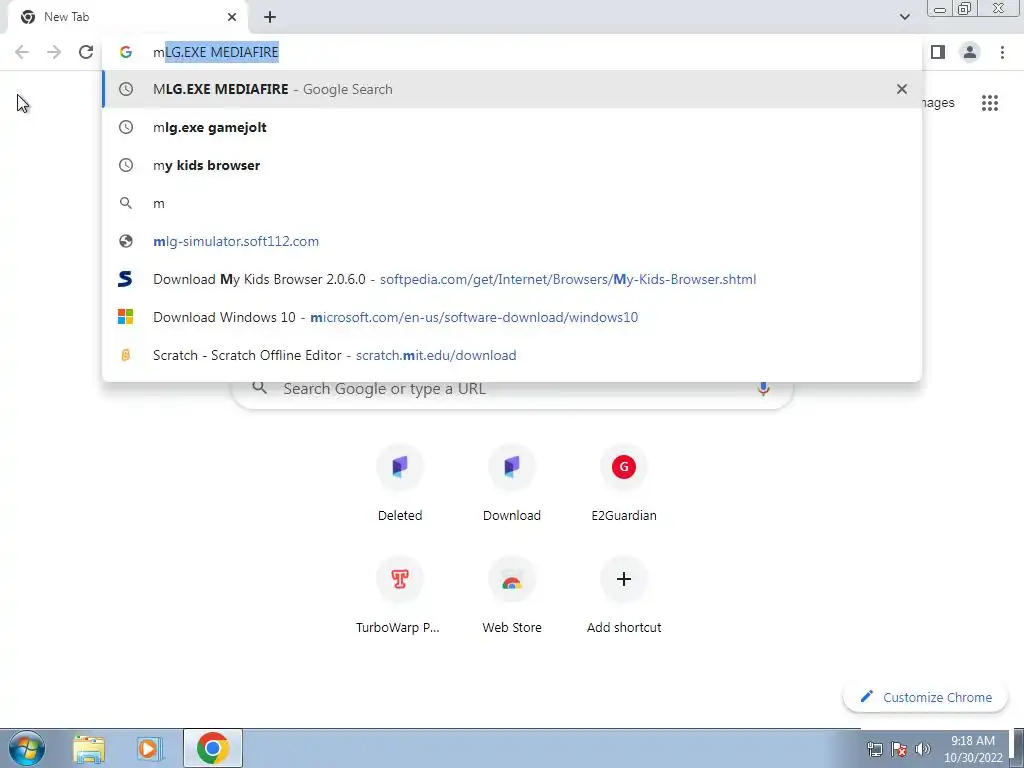Choose the my kids browser suggestion
1024x768 pixels.
(x=512, y=165)
